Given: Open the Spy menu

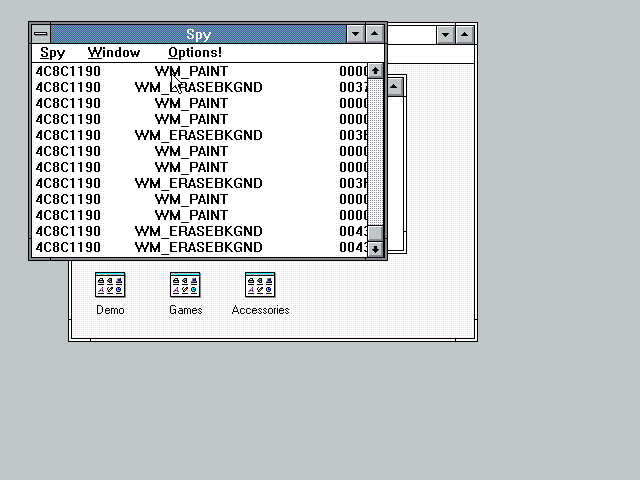Looking at the screenshot, I should [x=52, y=52].
